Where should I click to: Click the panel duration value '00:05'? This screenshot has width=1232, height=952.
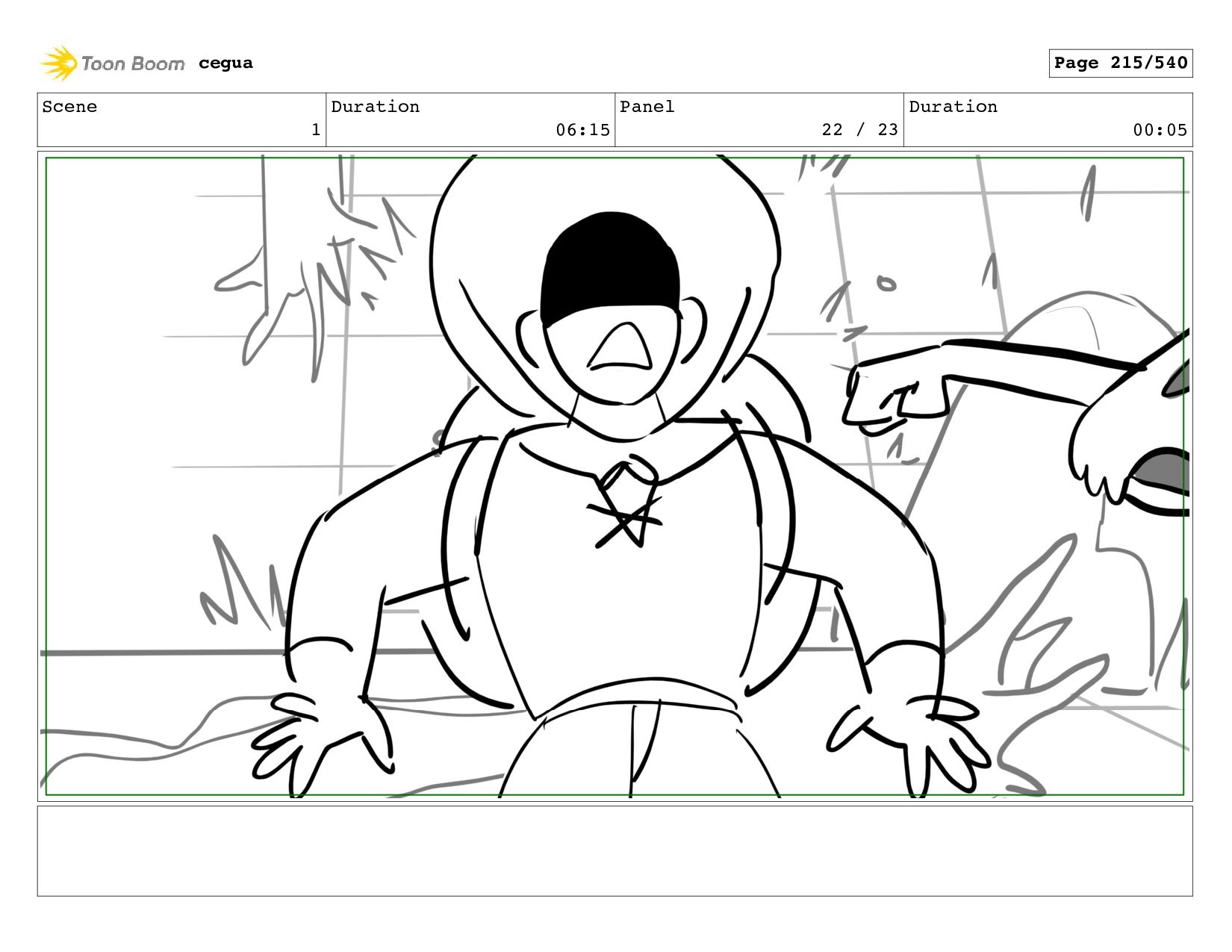[1160, 130]
